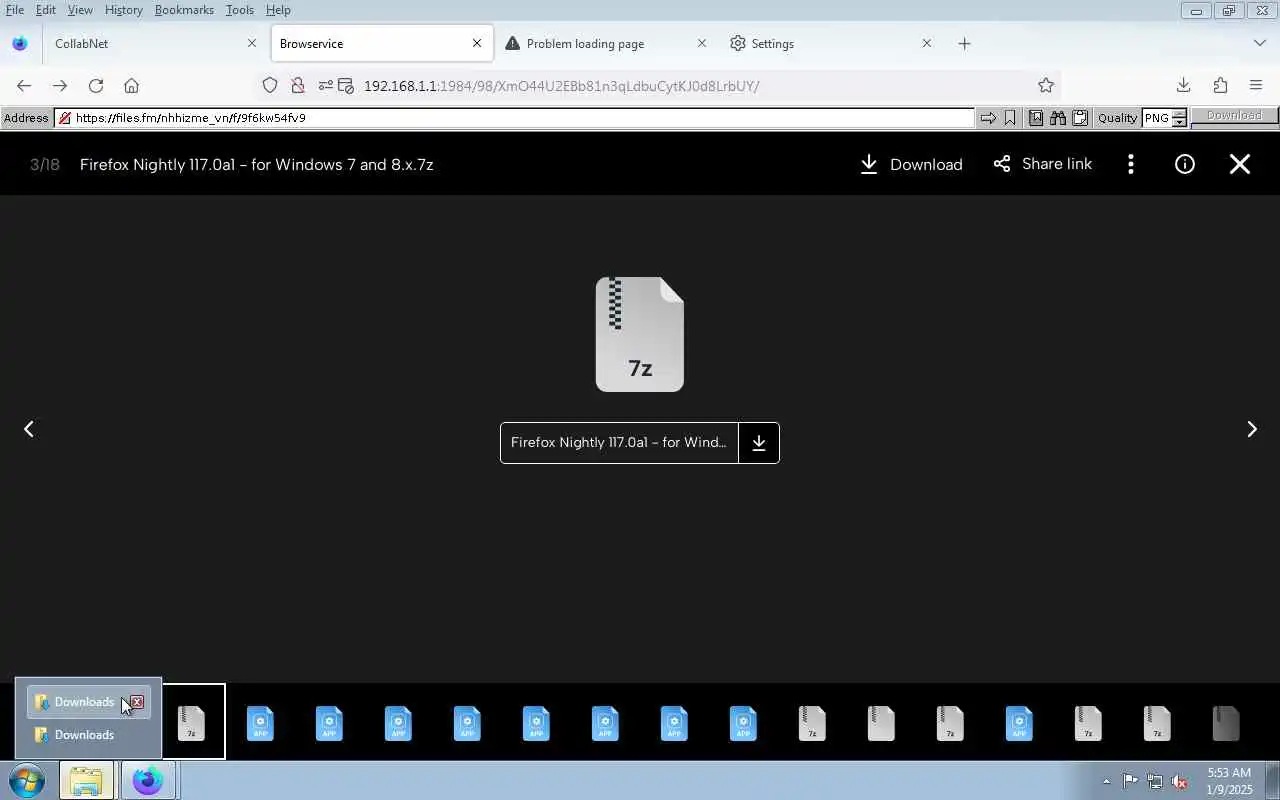Open the File menu
The image size is (1280, 800).
[x=15, y=10]
